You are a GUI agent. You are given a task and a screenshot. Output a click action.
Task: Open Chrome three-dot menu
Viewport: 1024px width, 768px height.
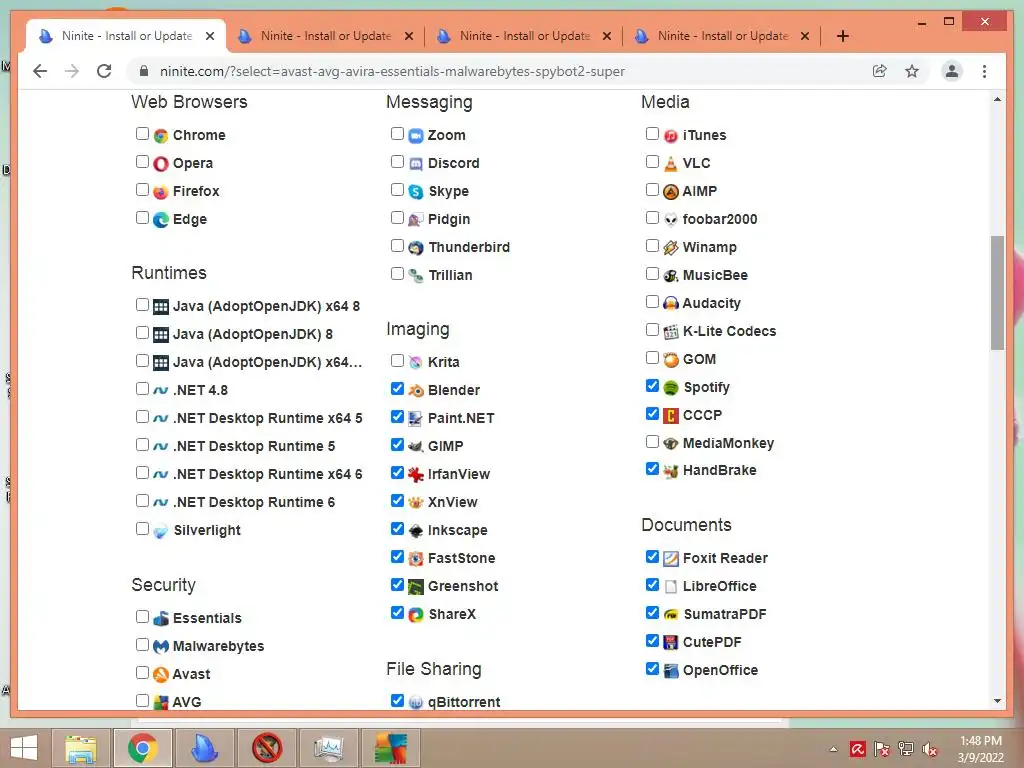(984, 71)
